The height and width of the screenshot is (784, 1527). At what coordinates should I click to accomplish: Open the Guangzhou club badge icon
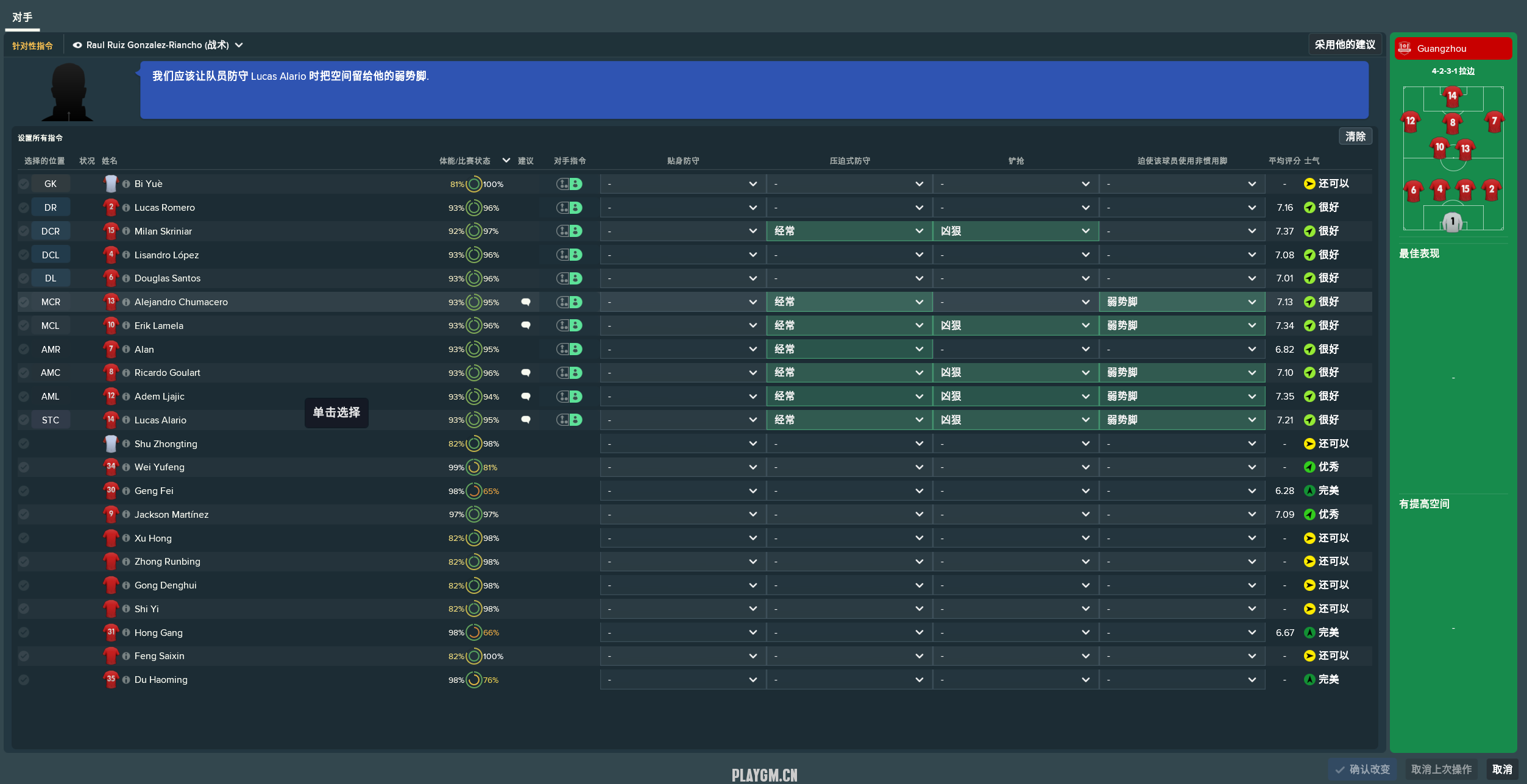point(1405,48)
